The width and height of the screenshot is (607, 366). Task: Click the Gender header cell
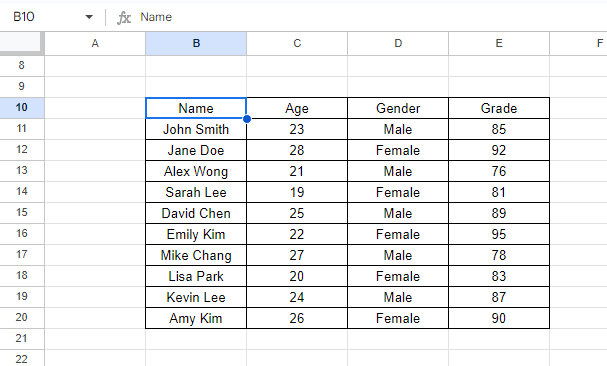tap(398, 108)
